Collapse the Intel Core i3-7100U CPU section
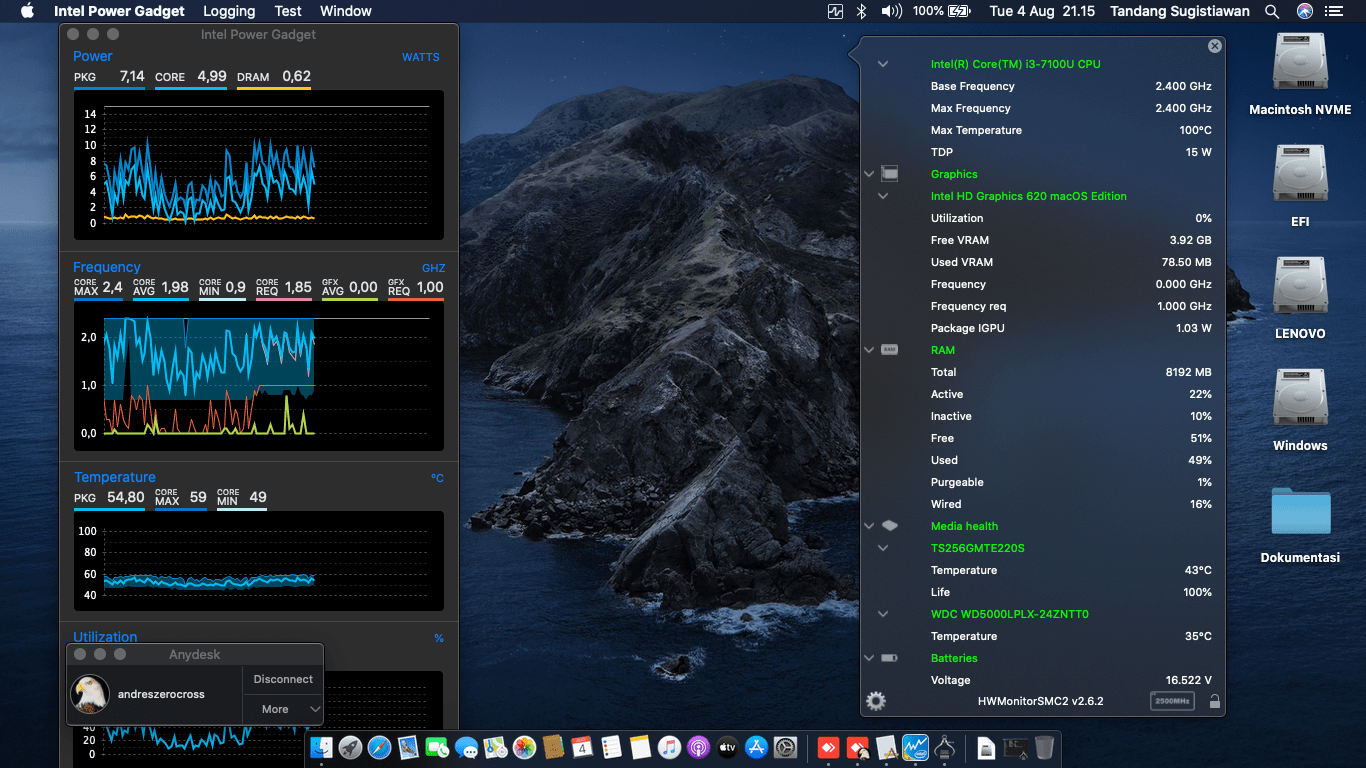The height and width of the screenshot is (768, 1366). coord(883,64)
